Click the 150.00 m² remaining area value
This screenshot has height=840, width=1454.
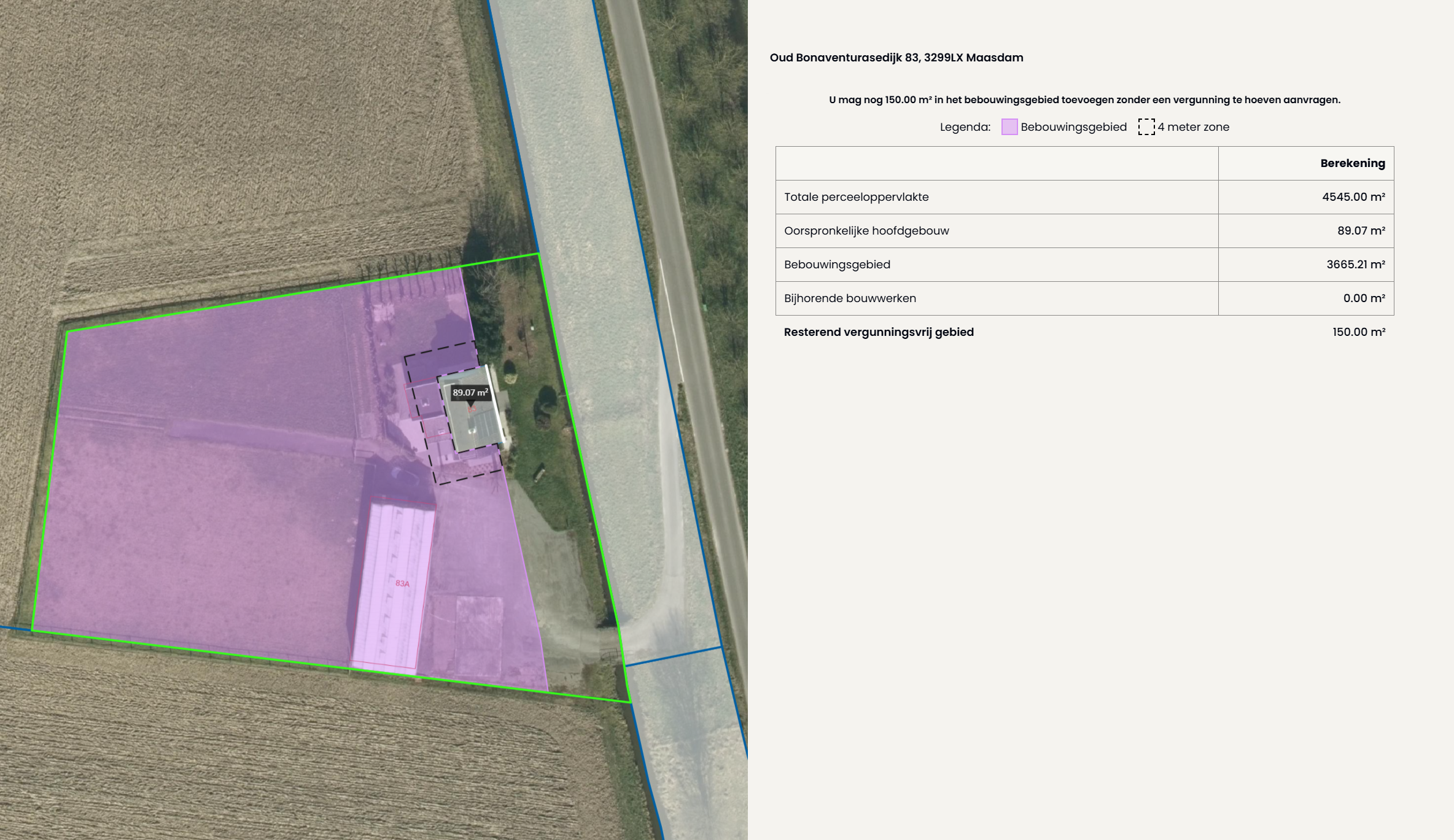[x=1358, y=332]
